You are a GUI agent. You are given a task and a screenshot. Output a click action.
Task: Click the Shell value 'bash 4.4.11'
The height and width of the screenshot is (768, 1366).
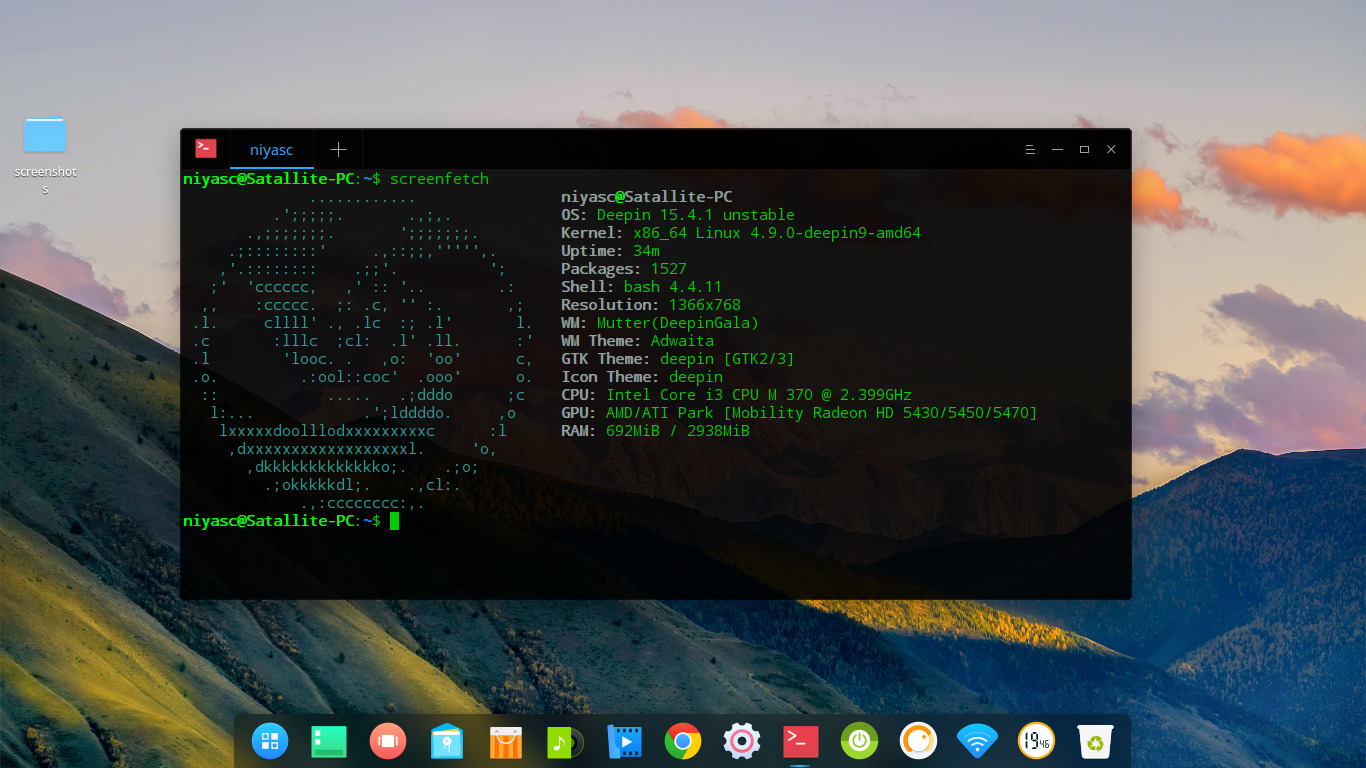pos(673,287)
